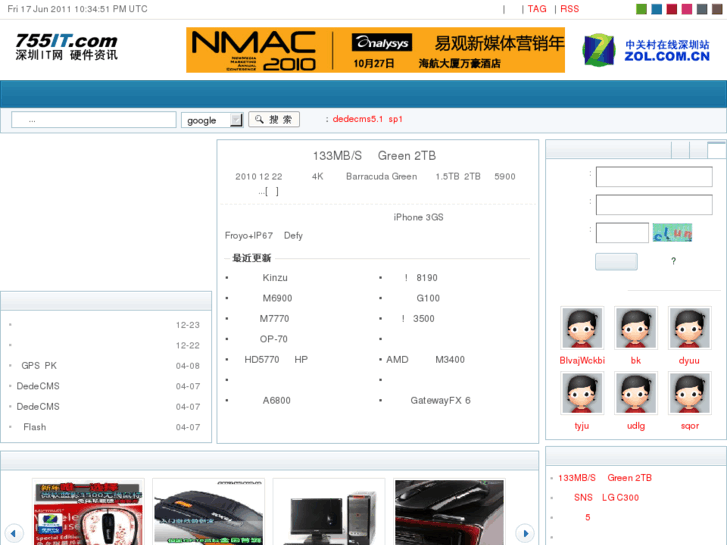
Task: Click the search button with magnifier
Action: pos(273,119)
